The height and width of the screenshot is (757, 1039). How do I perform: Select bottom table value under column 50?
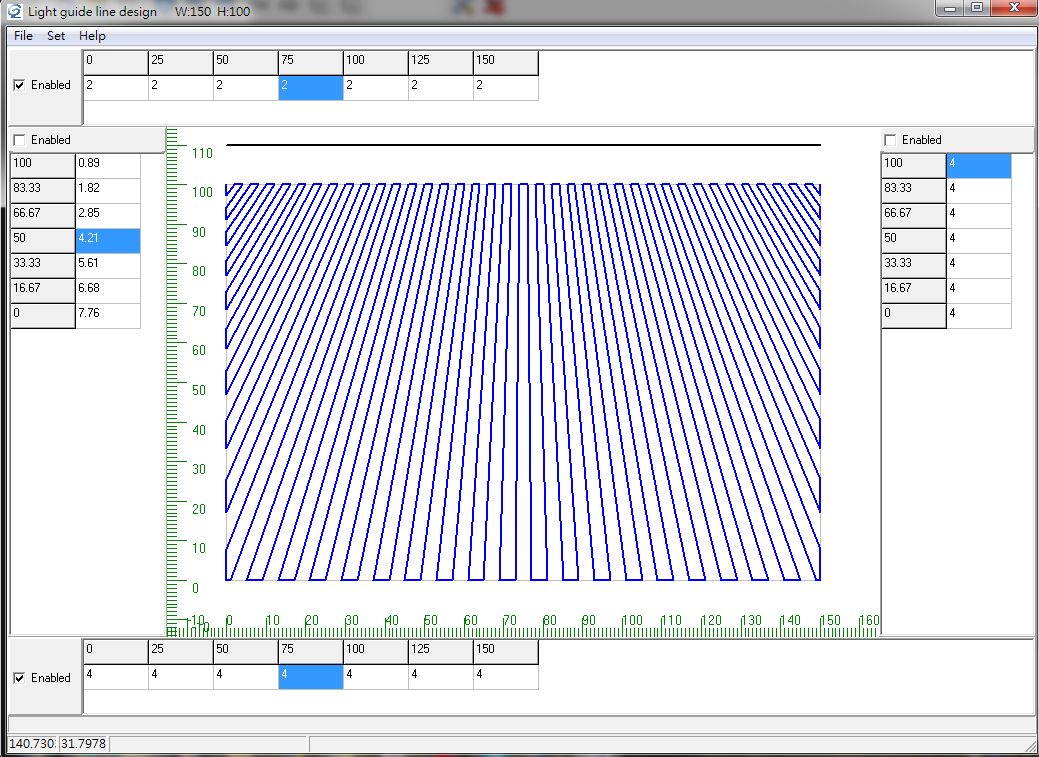tap(246, 677)
